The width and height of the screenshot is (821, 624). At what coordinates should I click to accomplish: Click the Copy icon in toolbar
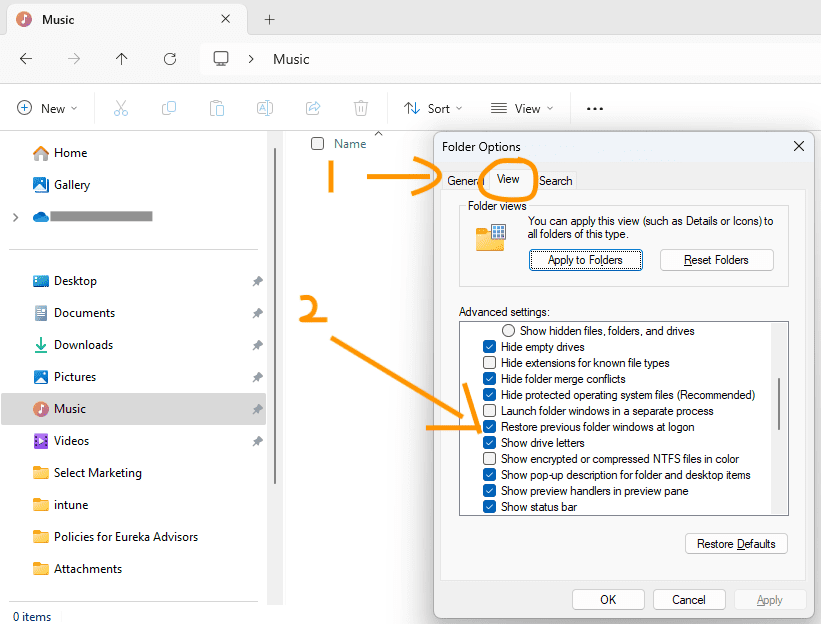169,108
